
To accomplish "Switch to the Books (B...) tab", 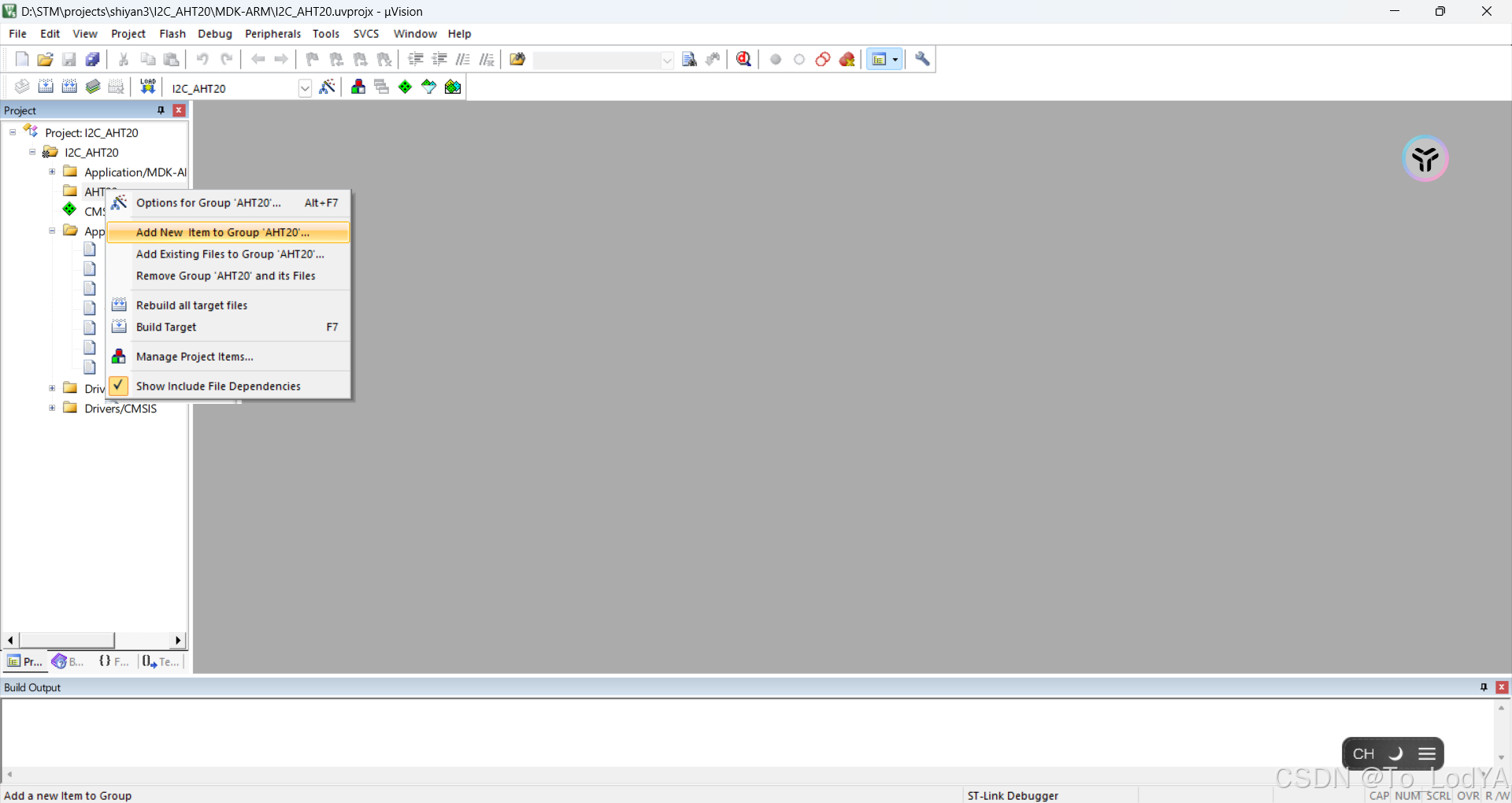I will 68,661.
